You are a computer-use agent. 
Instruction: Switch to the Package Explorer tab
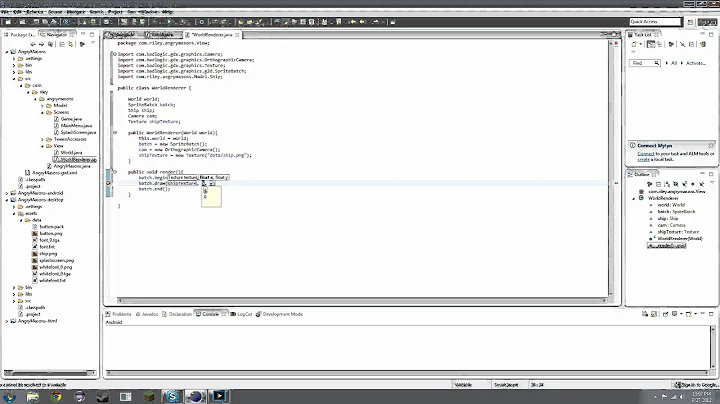coord(20,34)
